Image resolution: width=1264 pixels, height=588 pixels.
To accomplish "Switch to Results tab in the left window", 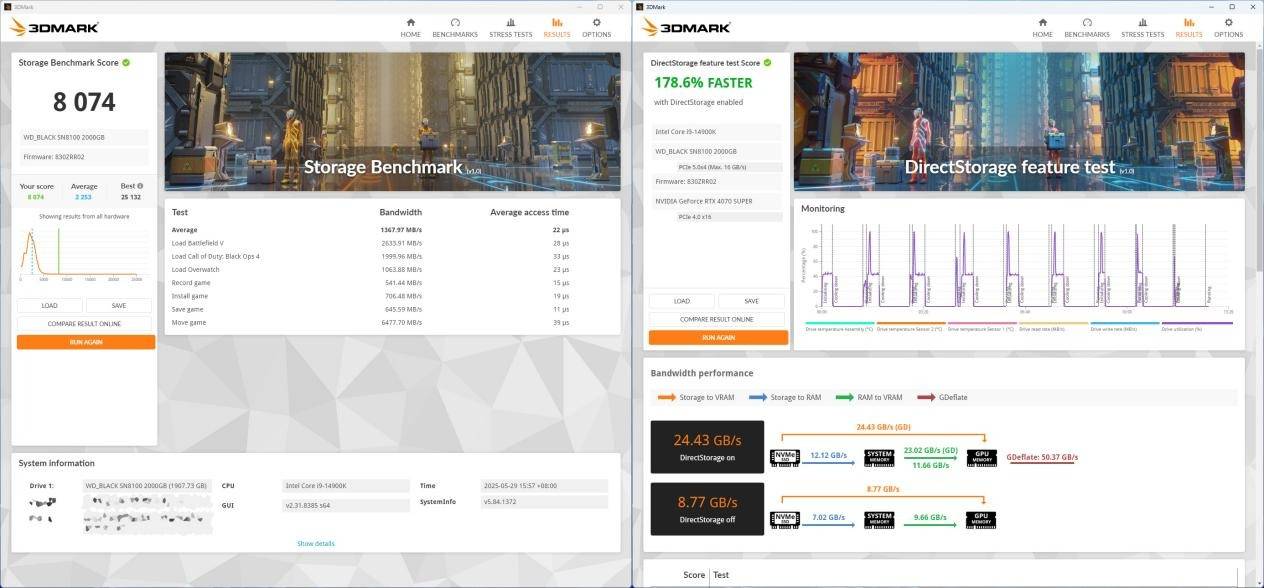I will pos(557,27).
